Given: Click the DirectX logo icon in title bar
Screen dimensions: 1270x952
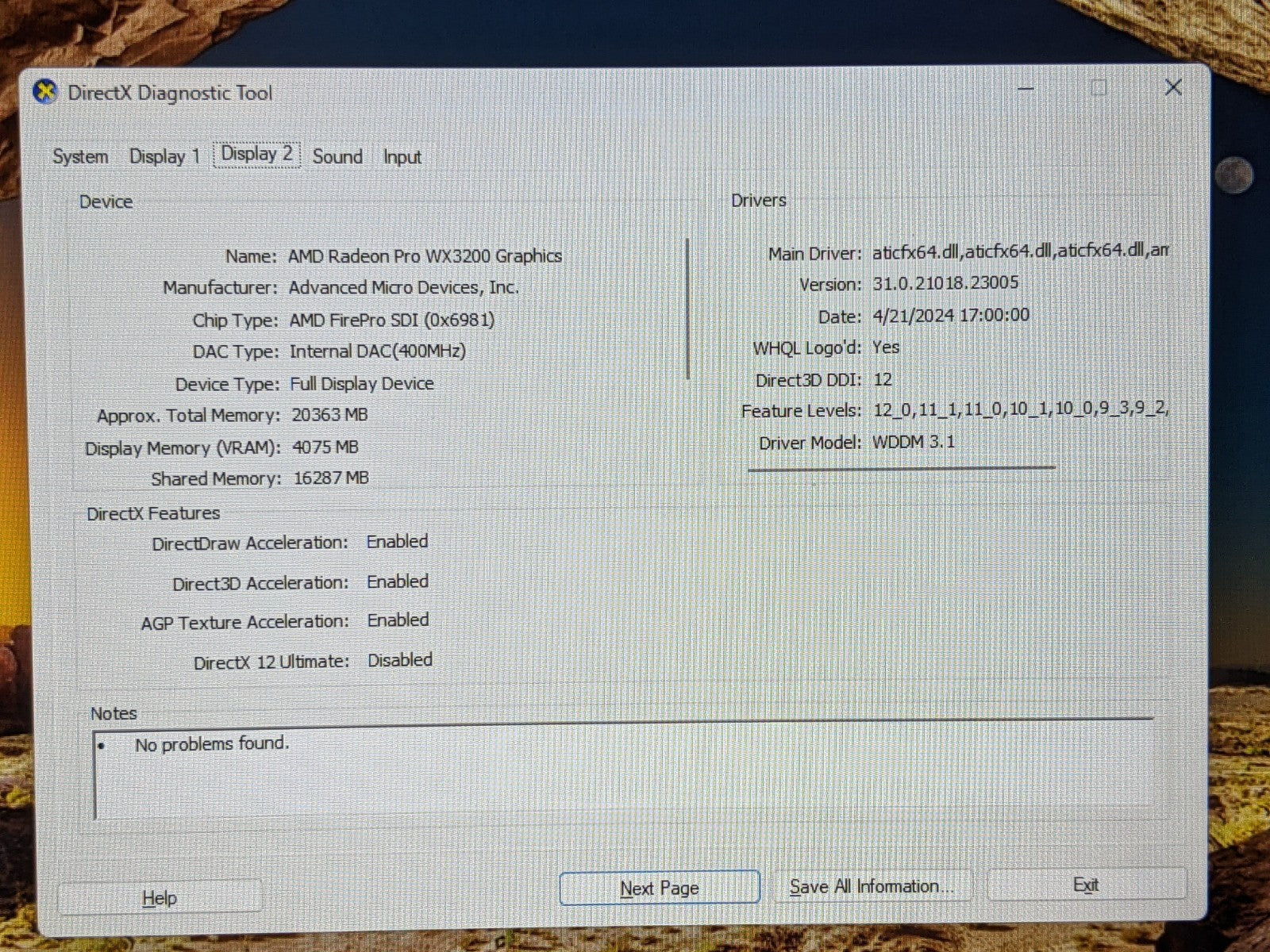Looking at the screenshot, I should click(x=45, y=93).
